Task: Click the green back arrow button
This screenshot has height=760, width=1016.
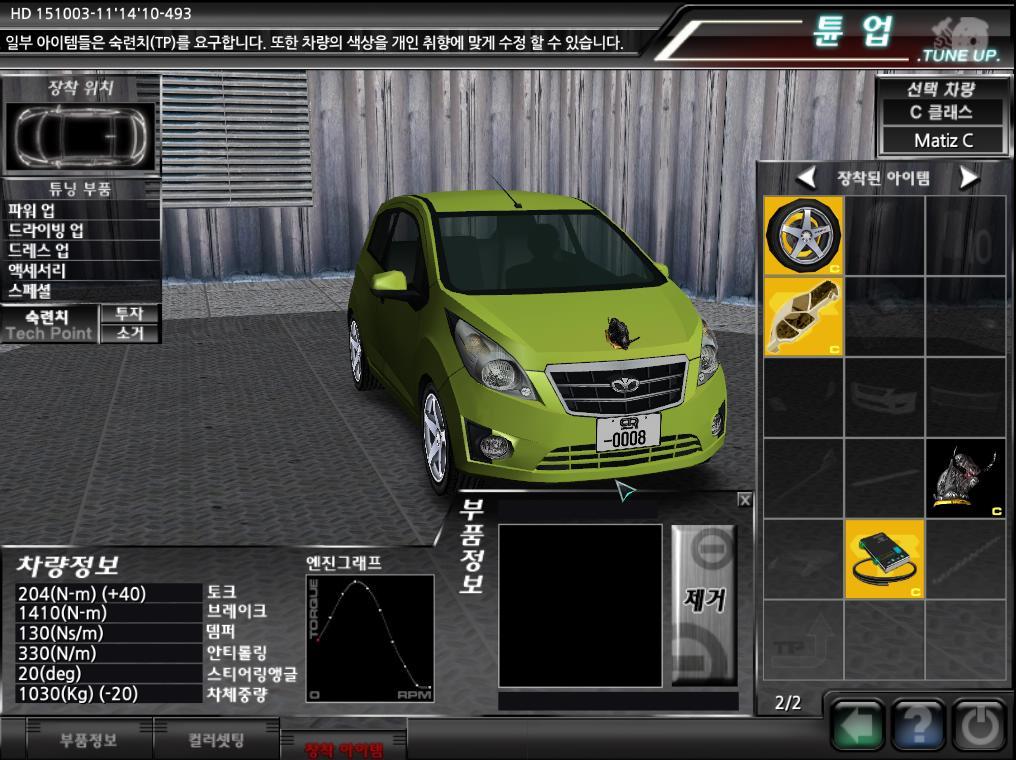Action: [x=857, y=726]
